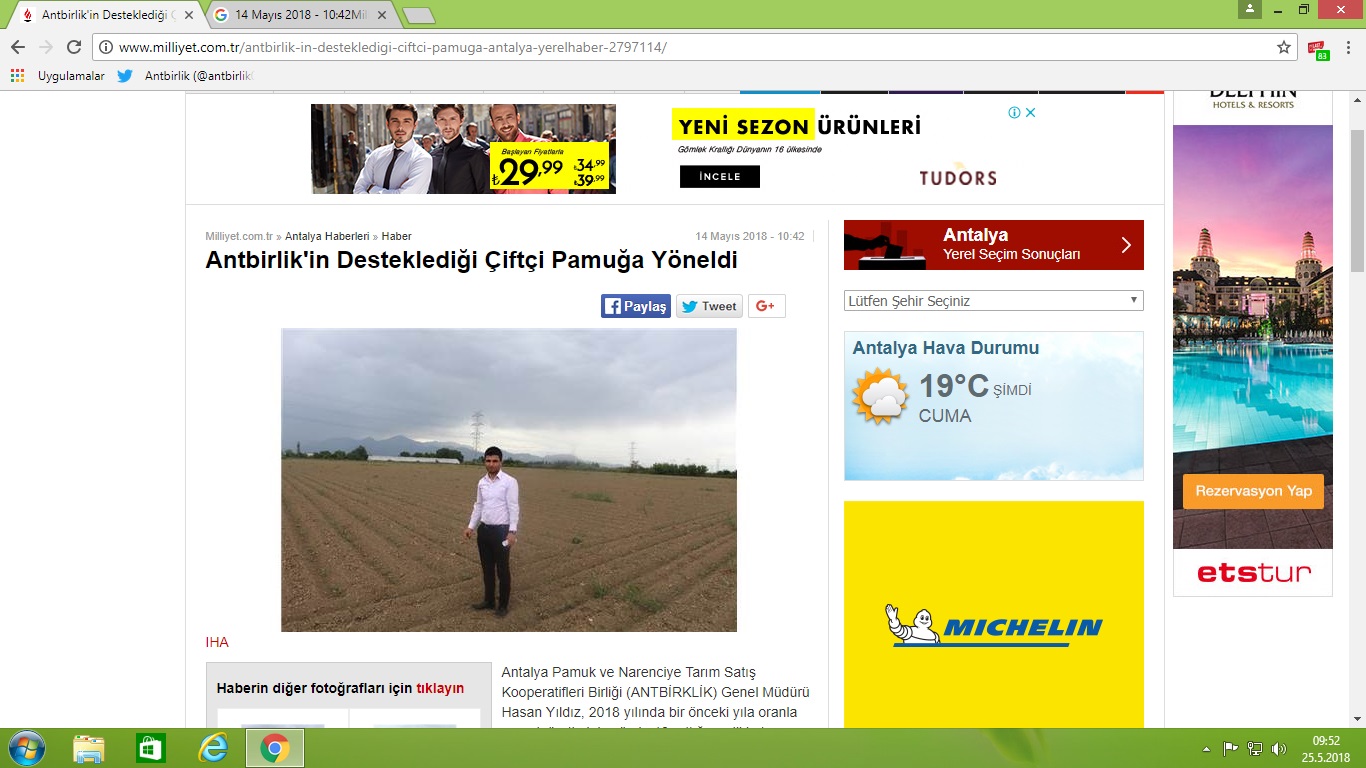Open the red browser extension icon
1366x768 pixels.
1318,48
